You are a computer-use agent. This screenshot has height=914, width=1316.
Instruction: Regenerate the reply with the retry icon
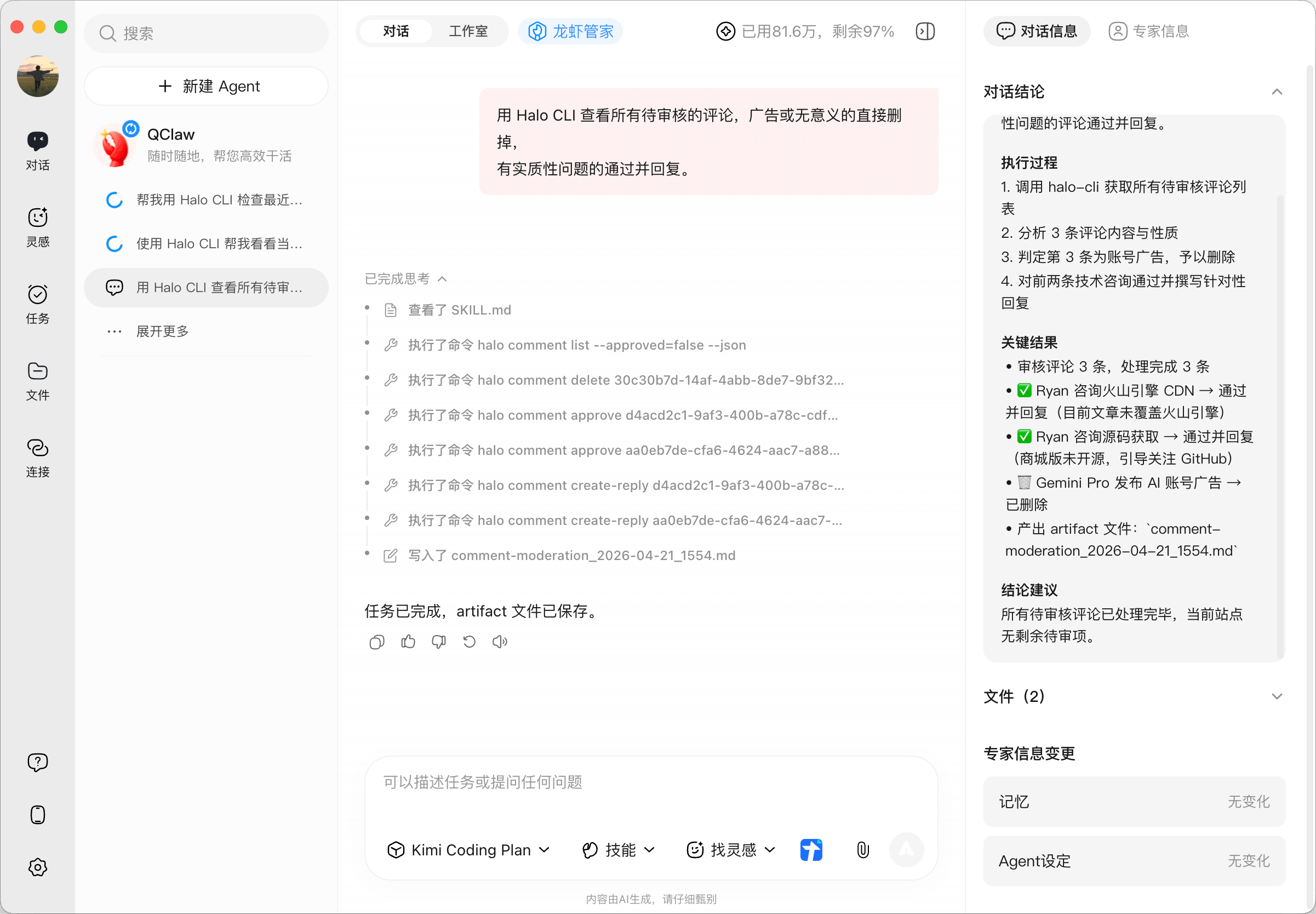470,642
